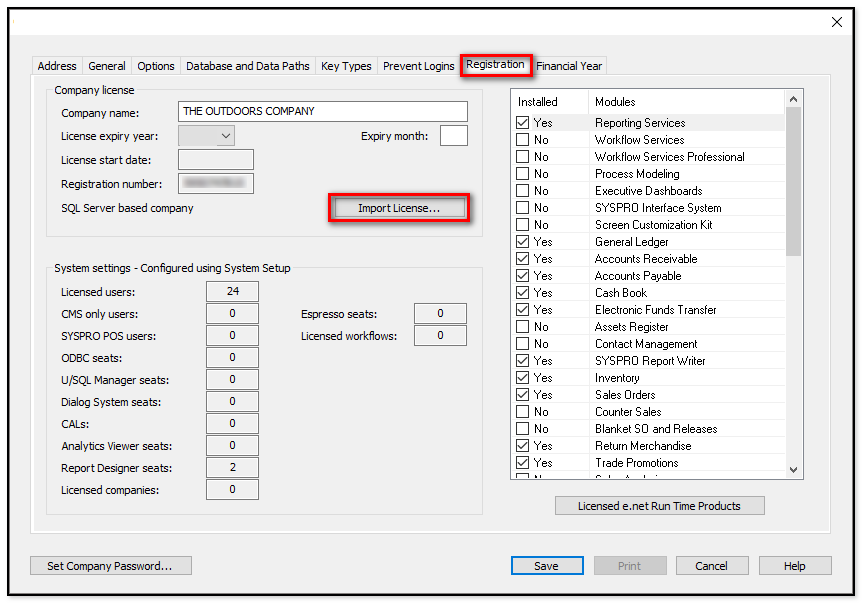Select the Prevent Logins tab
The image size is (862, 603).
pos(418,66)
